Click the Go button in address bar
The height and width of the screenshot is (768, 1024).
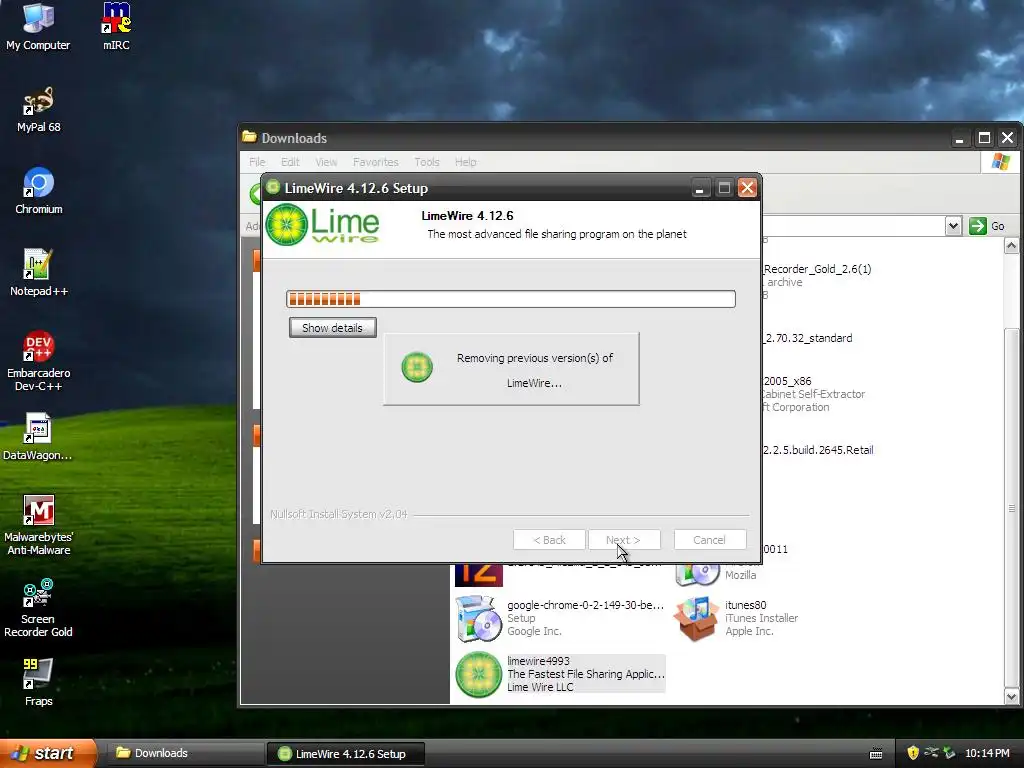pyautogui.click(x=987, y=226)
